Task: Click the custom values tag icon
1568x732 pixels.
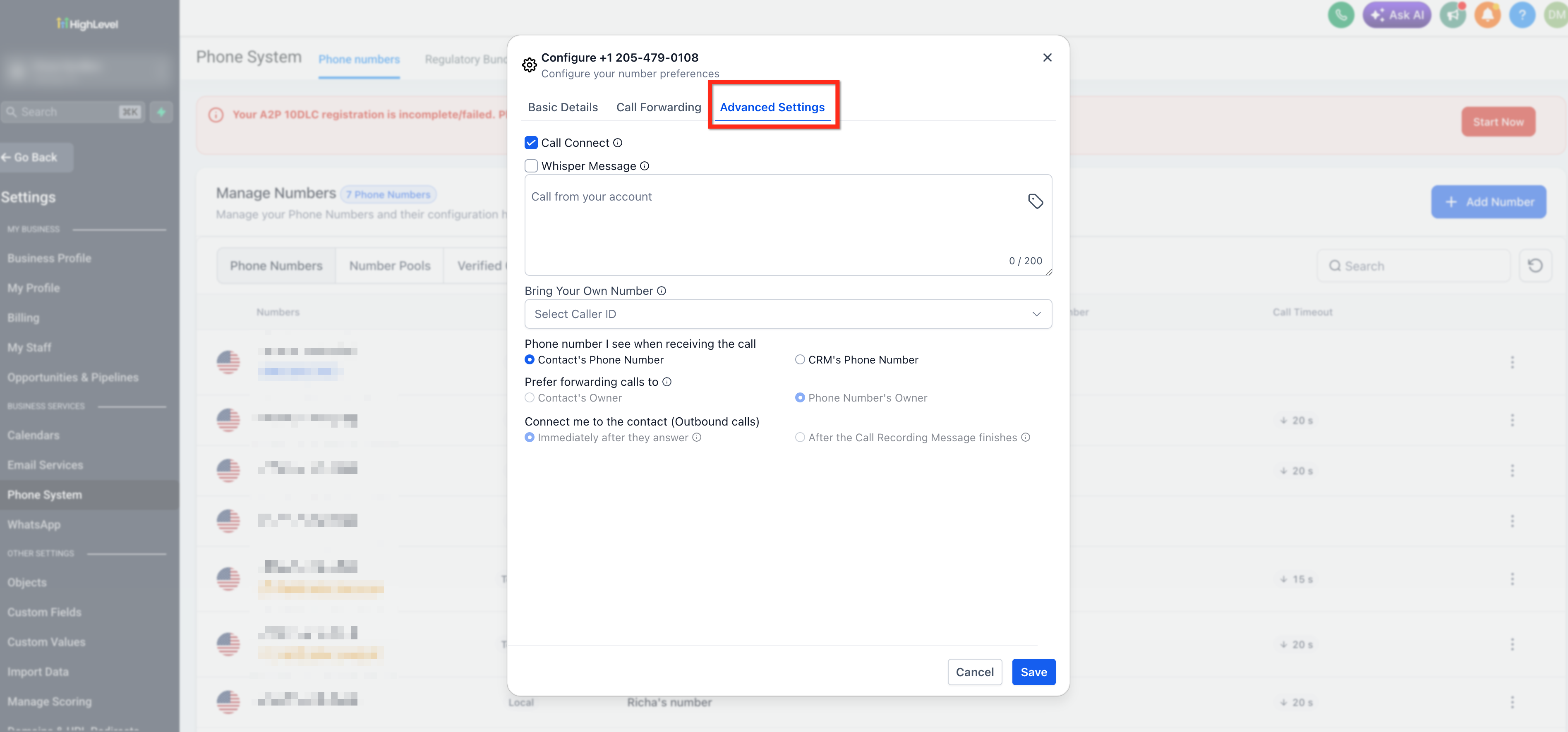Action: (x=1036, y=201)
